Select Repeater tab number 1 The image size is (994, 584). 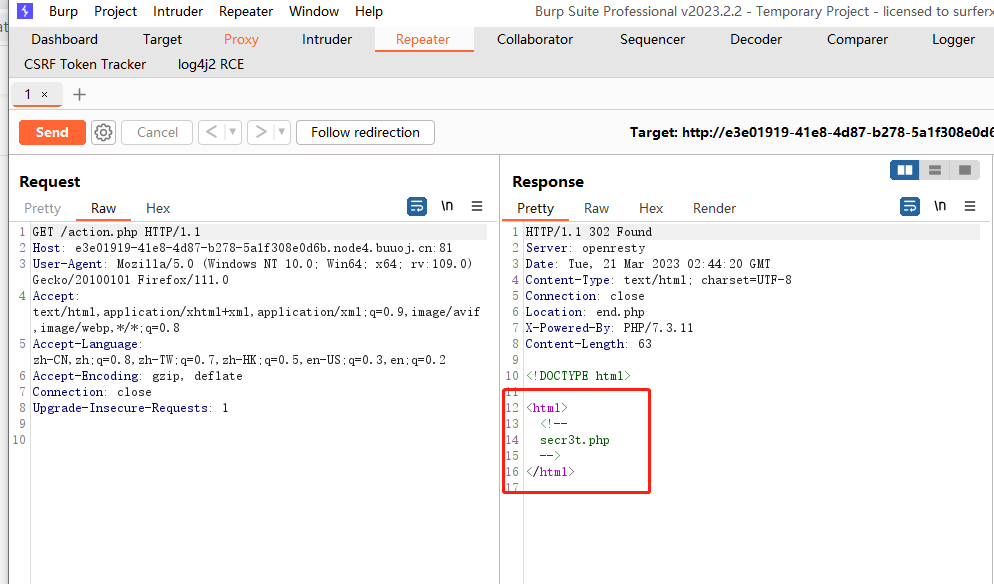pos(27,94)
